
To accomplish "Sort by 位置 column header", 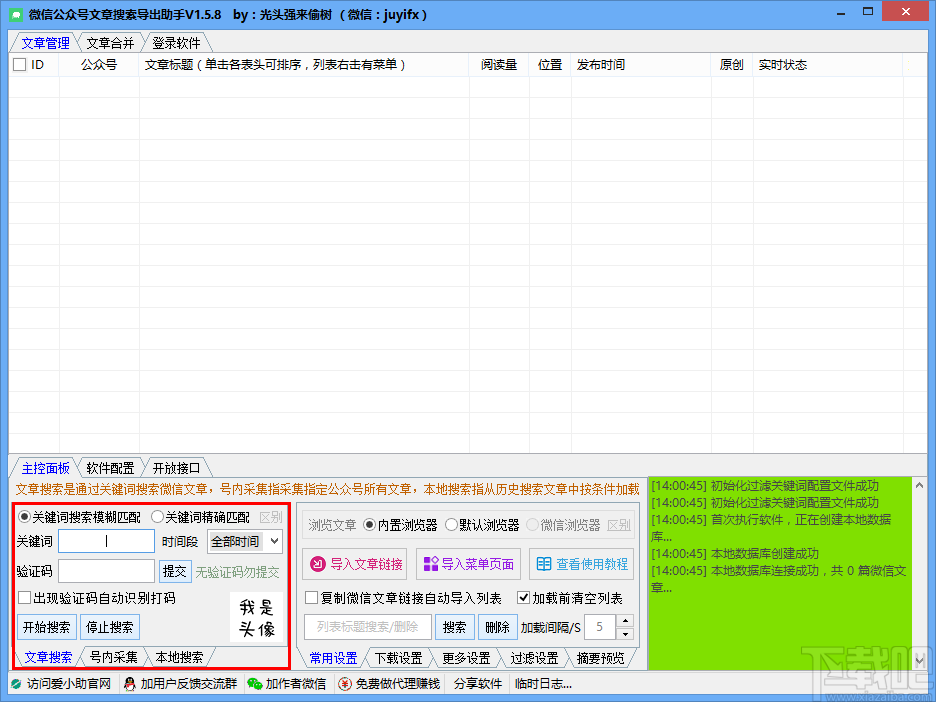I will (550, 65).
